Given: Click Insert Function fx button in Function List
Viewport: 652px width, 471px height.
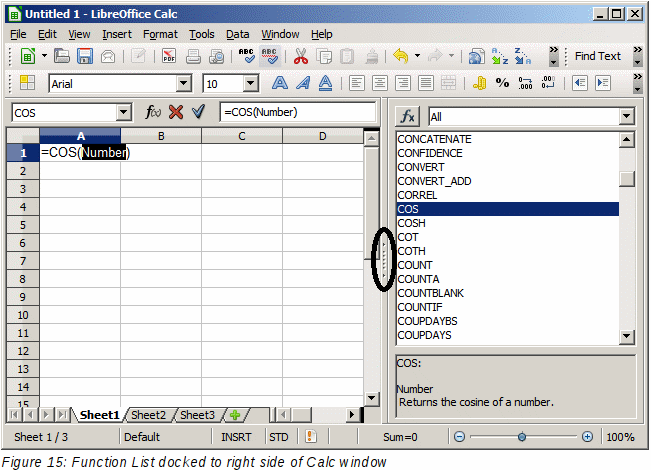Looking at the screenshot, I should coord(408,116).
